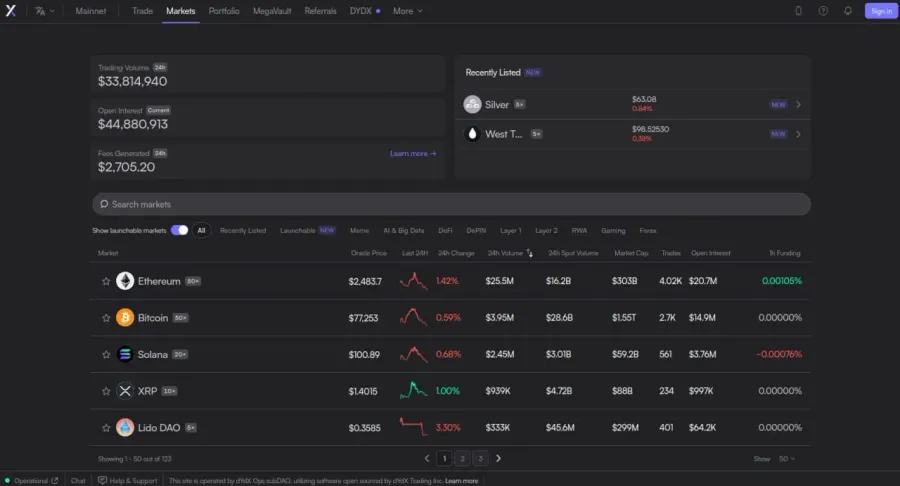Go to page 3
Viewport: 900px width, 486px height.
pyautogui.click(x=480, y=458)
